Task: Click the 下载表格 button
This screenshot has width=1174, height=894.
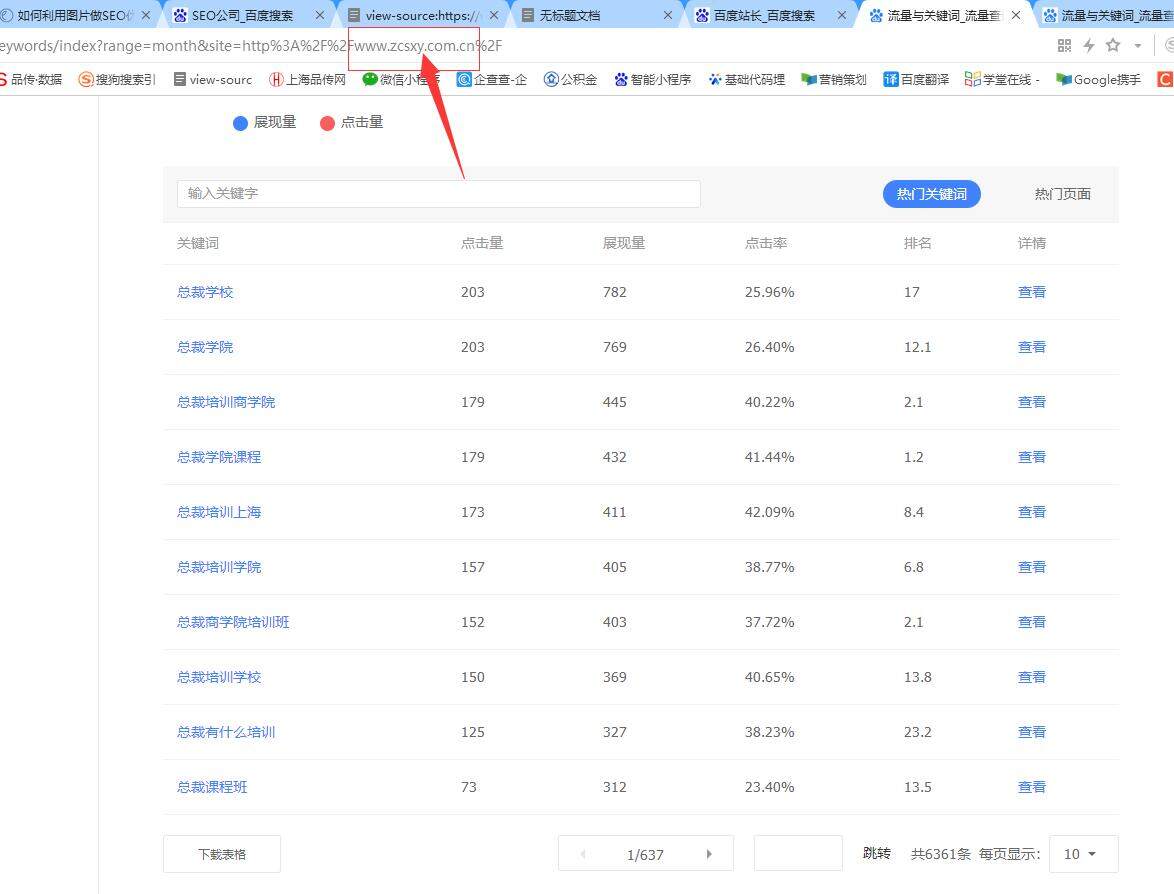Action: point(221,854)
